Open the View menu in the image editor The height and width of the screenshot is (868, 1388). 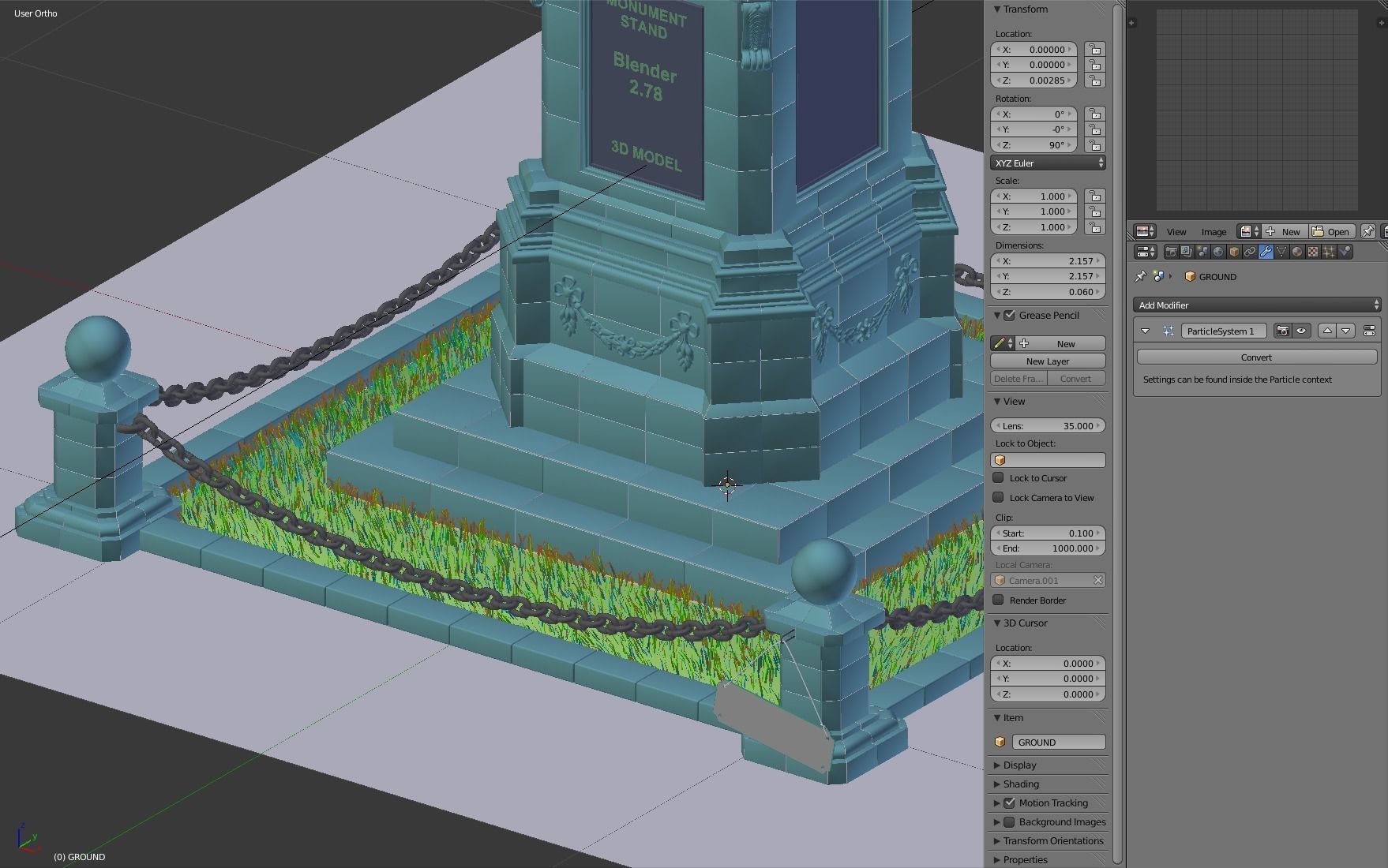coord(1176,232)
